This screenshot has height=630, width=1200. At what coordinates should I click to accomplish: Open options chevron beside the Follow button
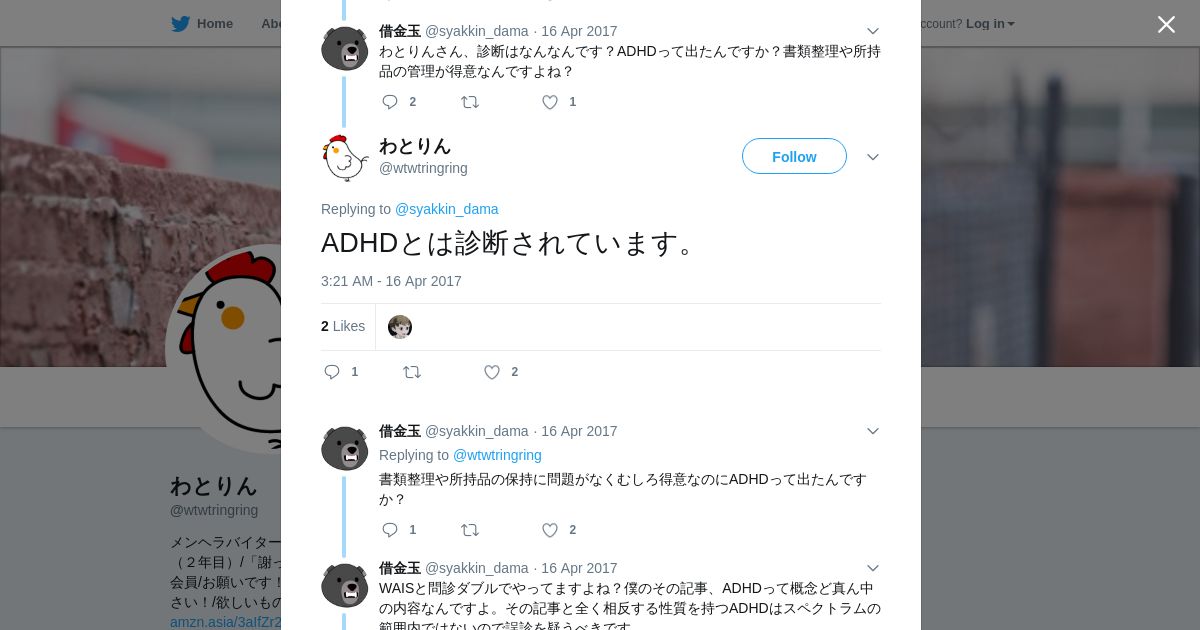(x=872, y=157)
